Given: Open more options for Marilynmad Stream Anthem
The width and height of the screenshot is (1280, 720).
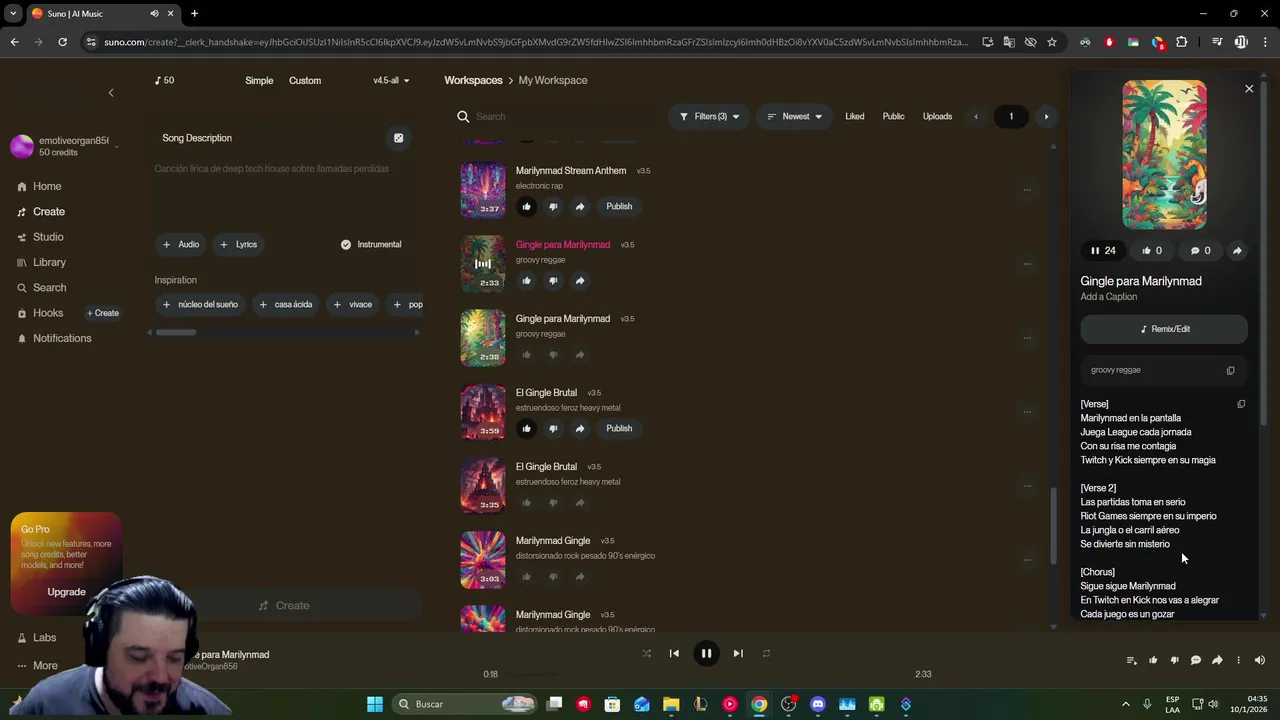Looking at the screenshot, I should tap(1027, 189).
